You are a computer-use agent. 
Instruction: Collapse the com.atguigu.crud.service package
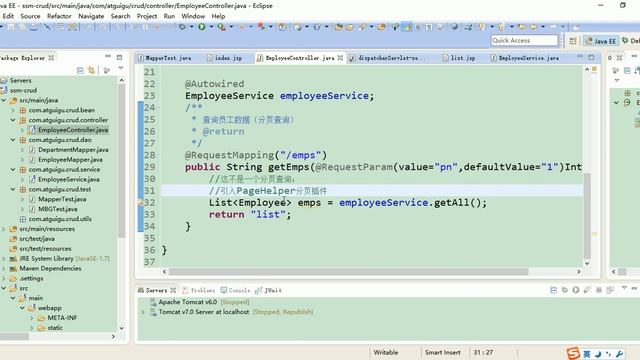point(13,169)
